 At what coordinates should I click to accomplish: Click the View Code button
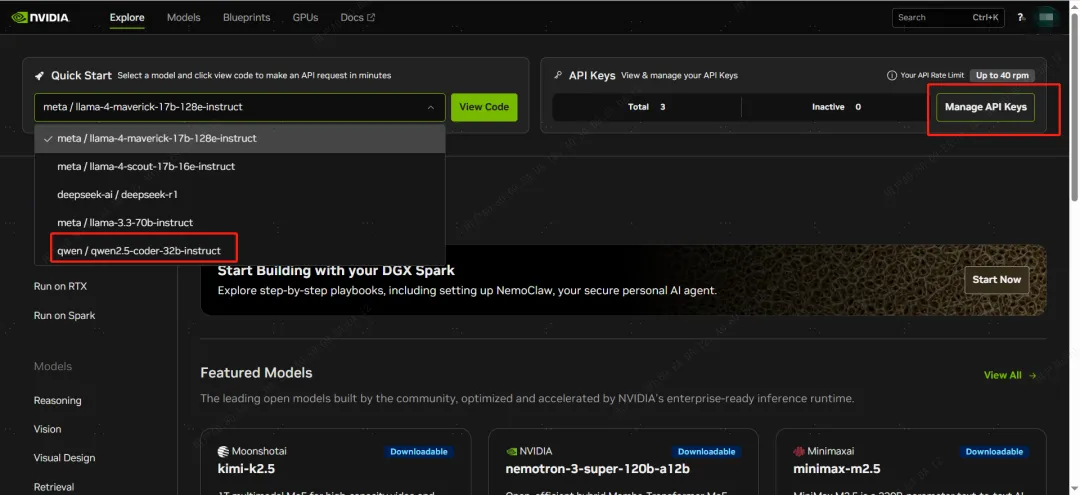pos(484,107)
